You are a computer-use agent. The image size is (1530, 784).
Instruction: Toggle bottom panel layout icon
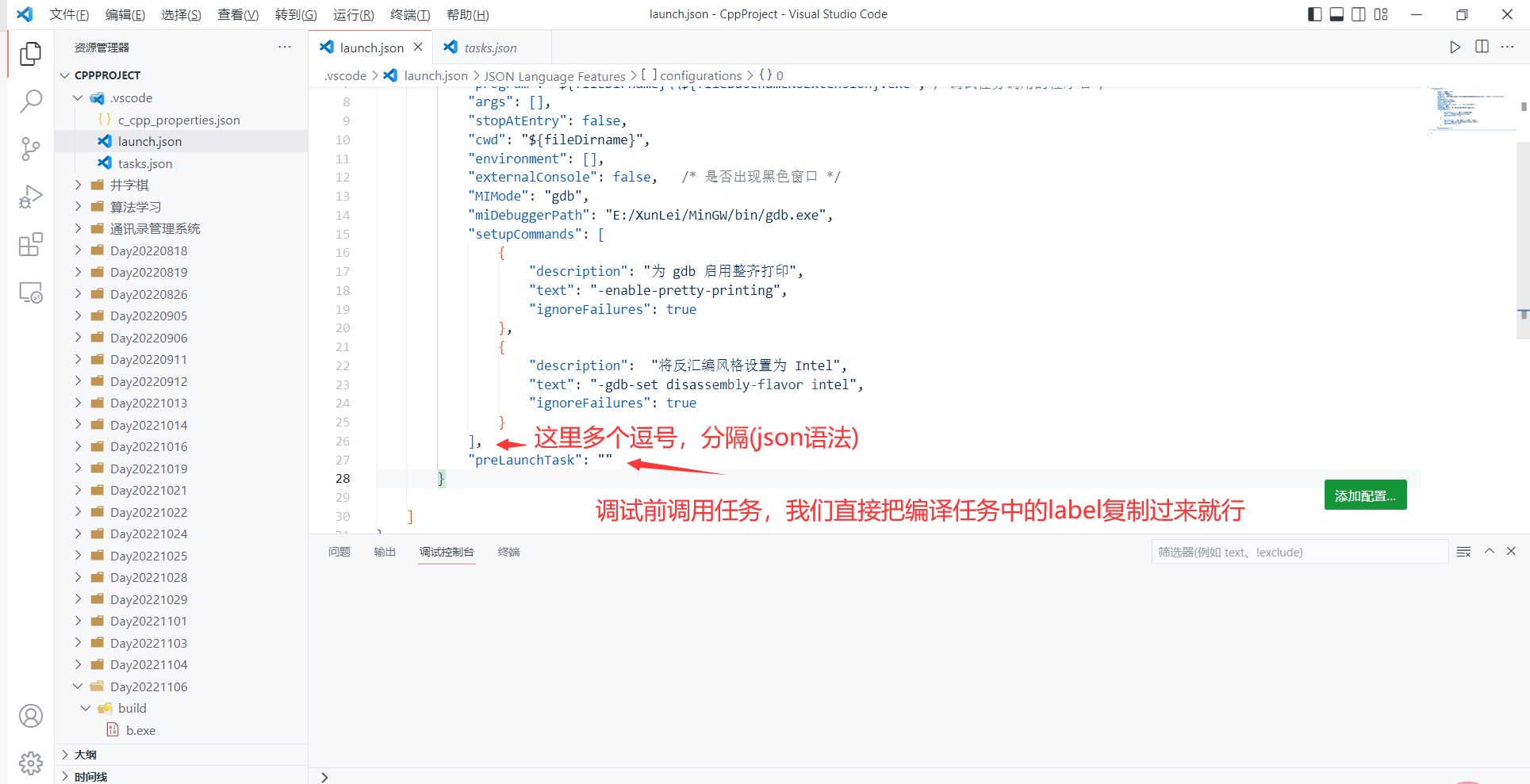coord(1336,14)
